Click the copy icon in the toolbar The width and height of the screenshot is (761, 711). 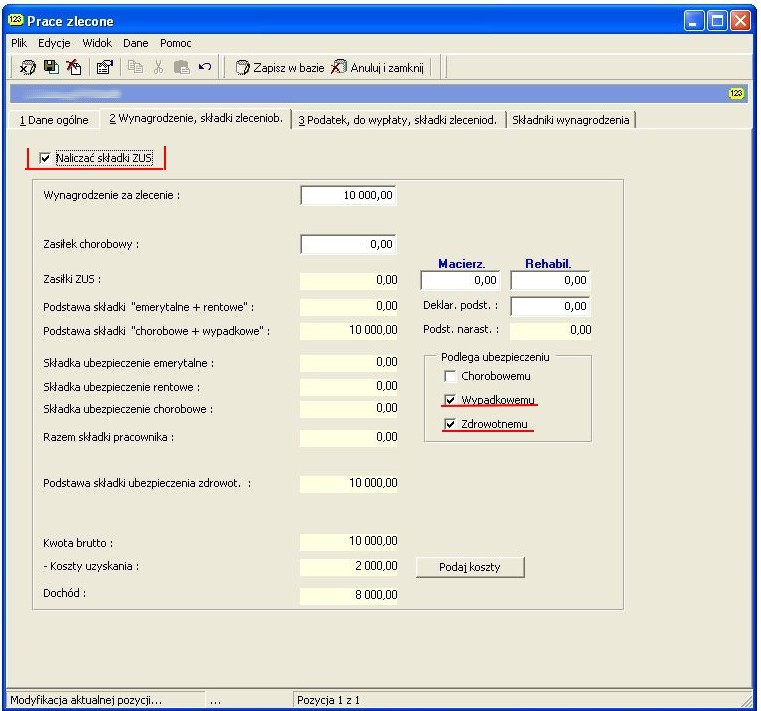click(135, 67)
